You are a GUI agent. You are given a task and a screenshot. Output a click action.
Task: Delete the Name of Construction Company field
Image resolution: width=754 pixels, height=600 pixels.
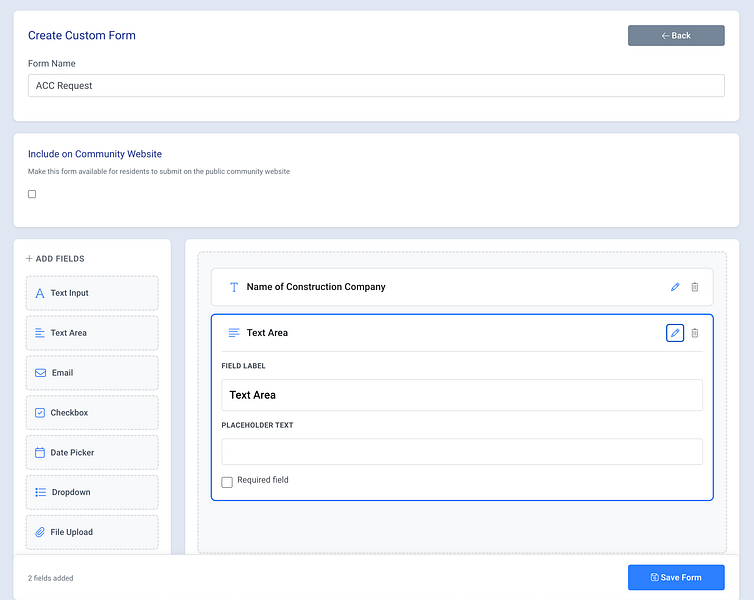point(695,287)
